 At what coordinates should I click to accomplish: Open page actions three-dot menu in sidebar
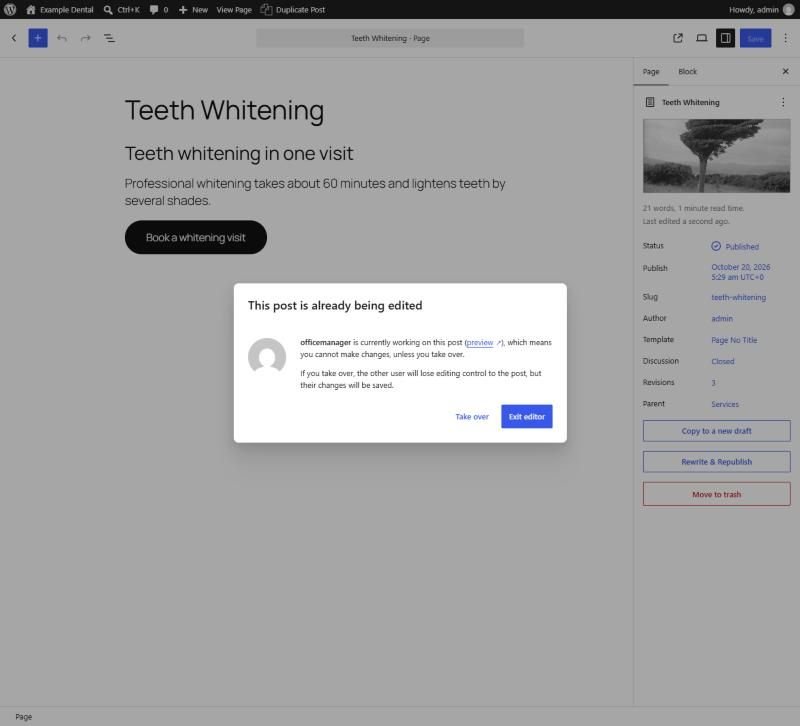[783, 102]
